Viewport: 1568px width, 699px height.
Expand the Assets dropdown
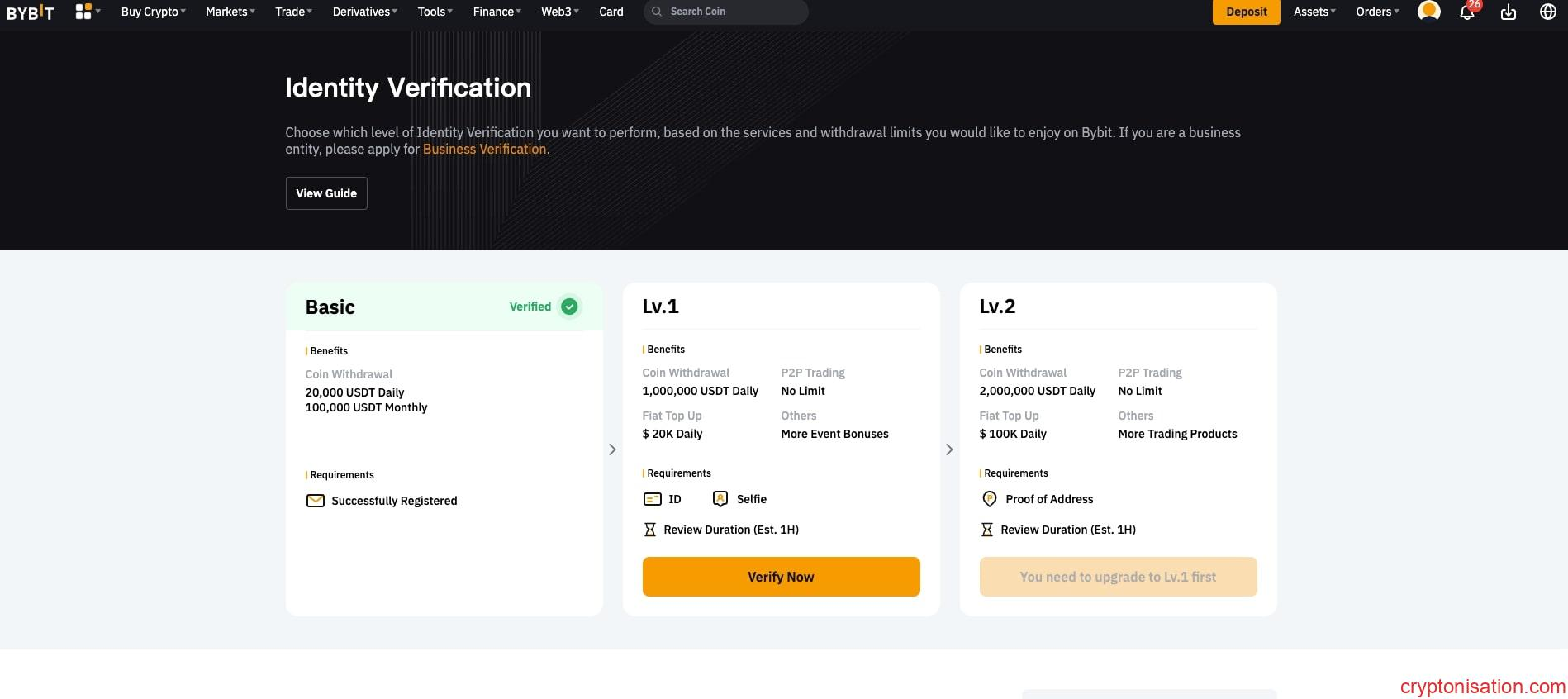(1314, 12)
